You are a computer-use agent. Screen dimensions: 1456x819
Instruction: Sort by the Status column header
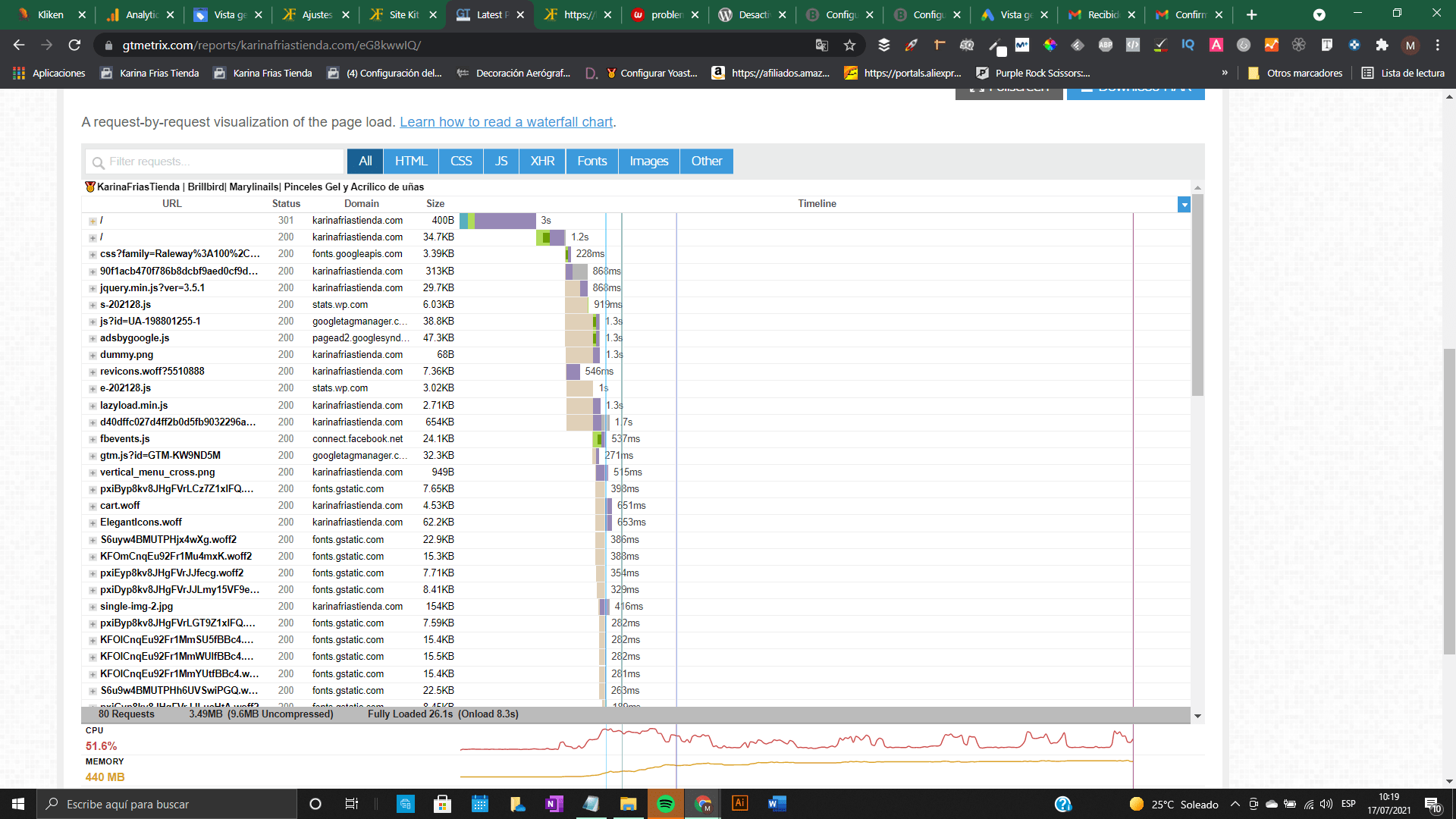pyautogui.click(x=286, y=204)
